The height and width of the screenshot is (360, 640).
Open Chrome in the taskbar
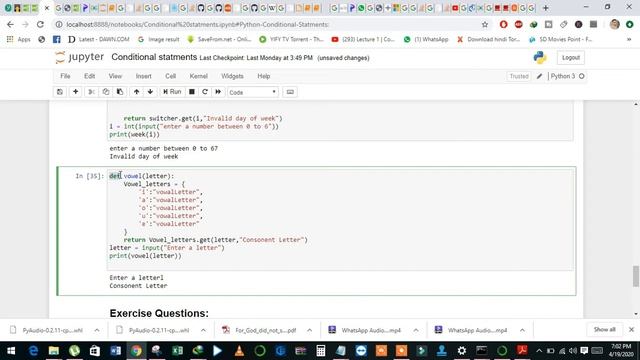(136, 351)
